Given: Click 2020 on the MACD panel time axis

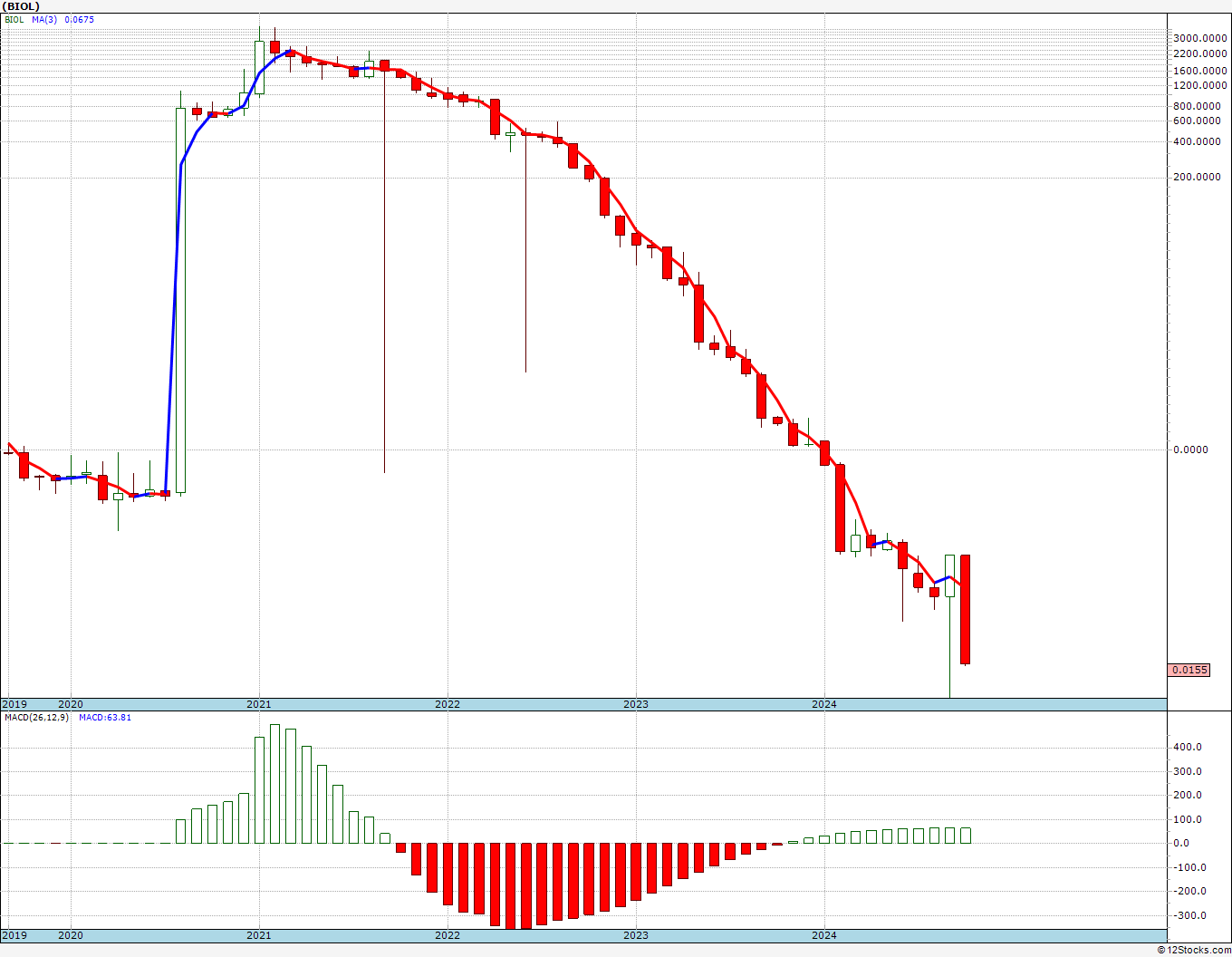Looking at the screenshot, I should [x=70, y=935].
